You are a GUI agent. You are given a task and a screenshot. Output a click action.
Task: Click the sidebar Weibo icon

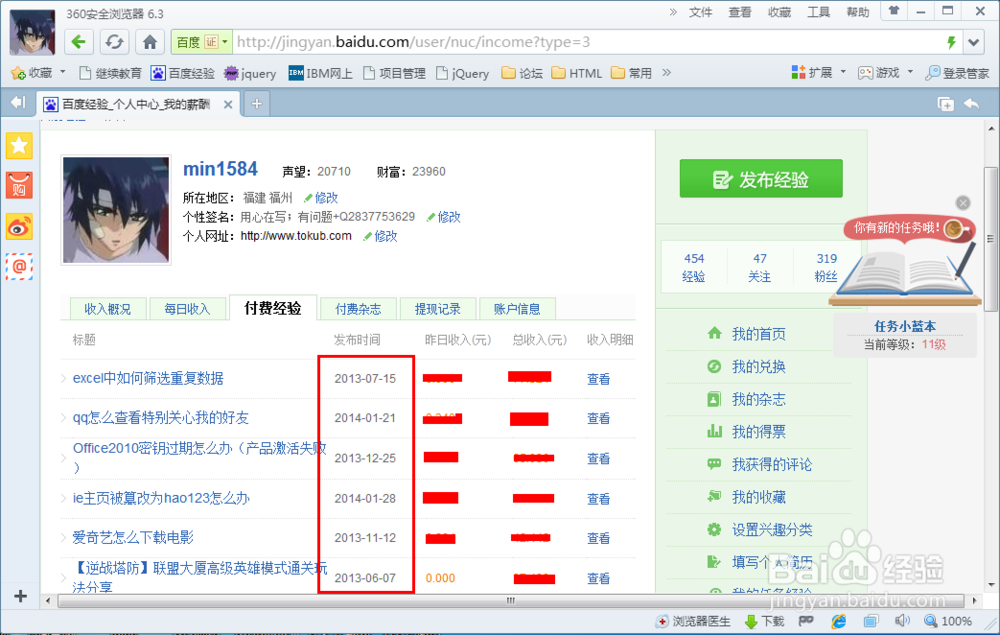[x=19, y=226]
